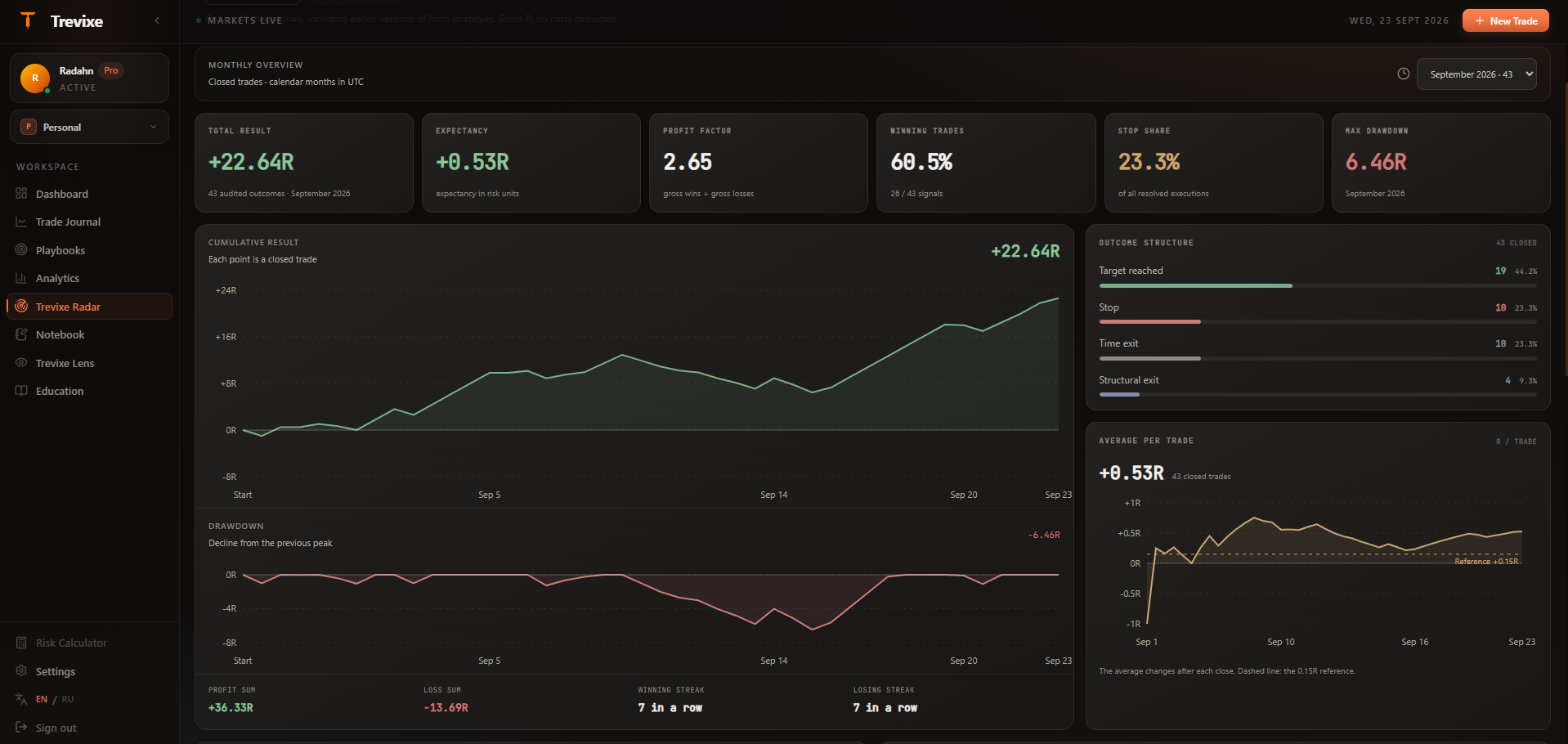Expand the Personal workspace dropdown
Screen dimensions: 1568x744
click(90, 127)
